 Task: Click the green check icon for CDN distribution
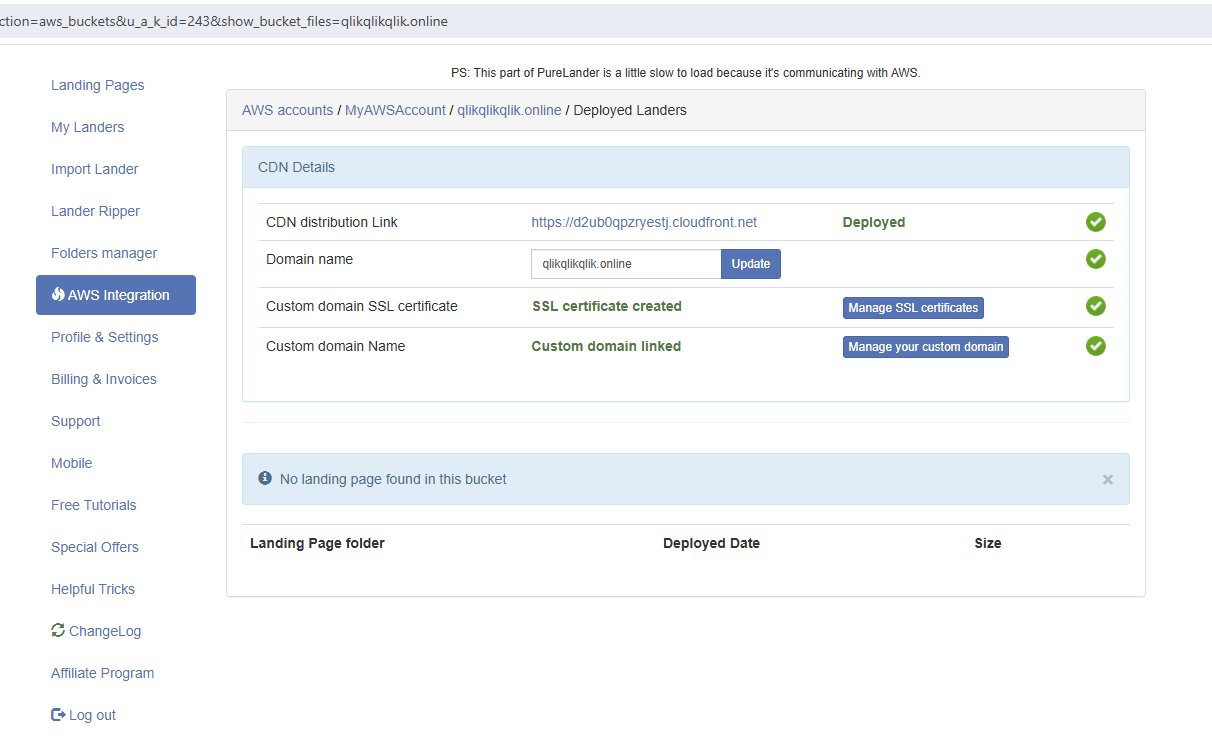tap(1096, 222)
